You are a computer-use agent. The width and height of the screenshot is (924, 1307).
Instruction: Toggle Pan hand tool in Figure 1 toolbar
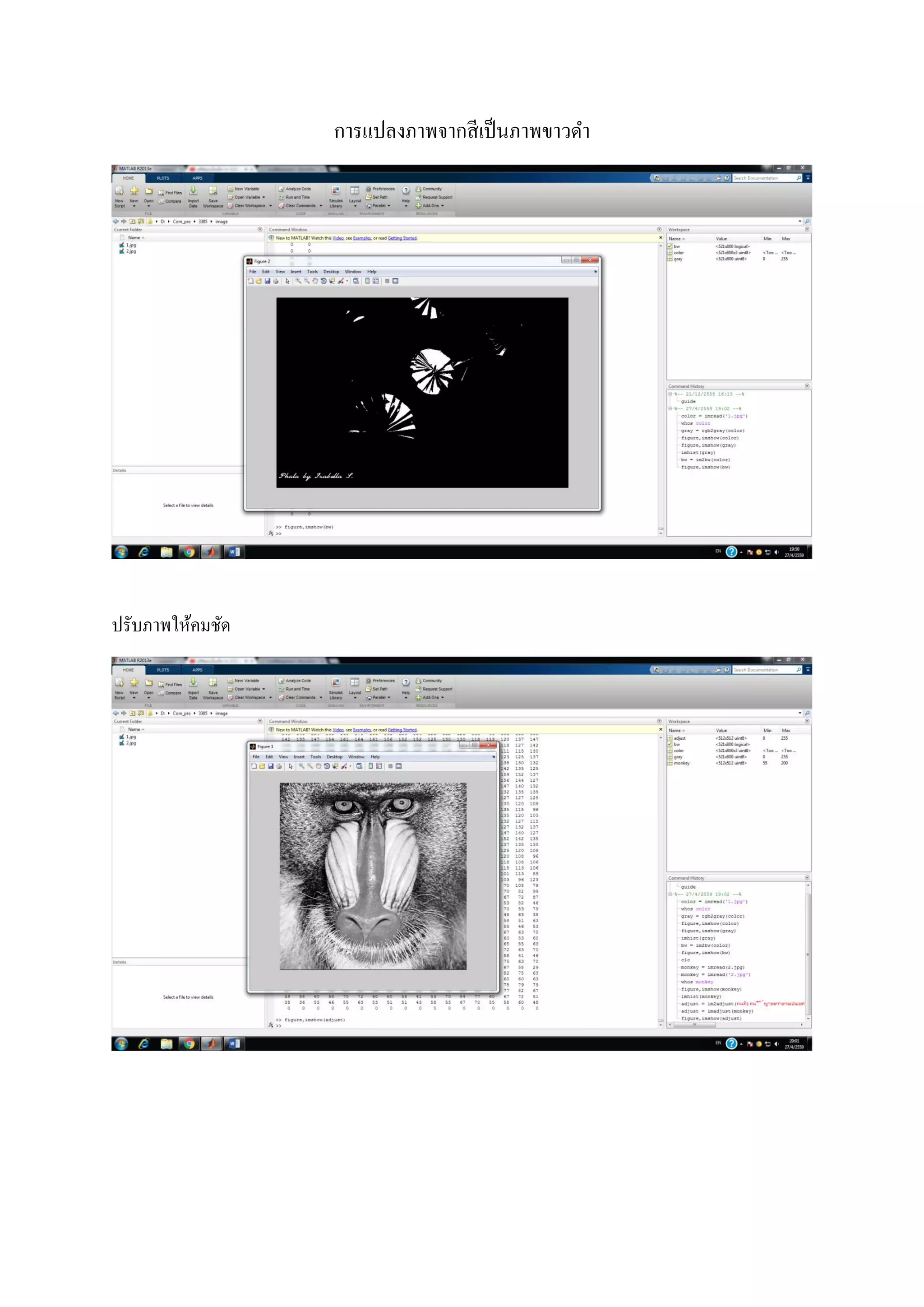(319, 766)
